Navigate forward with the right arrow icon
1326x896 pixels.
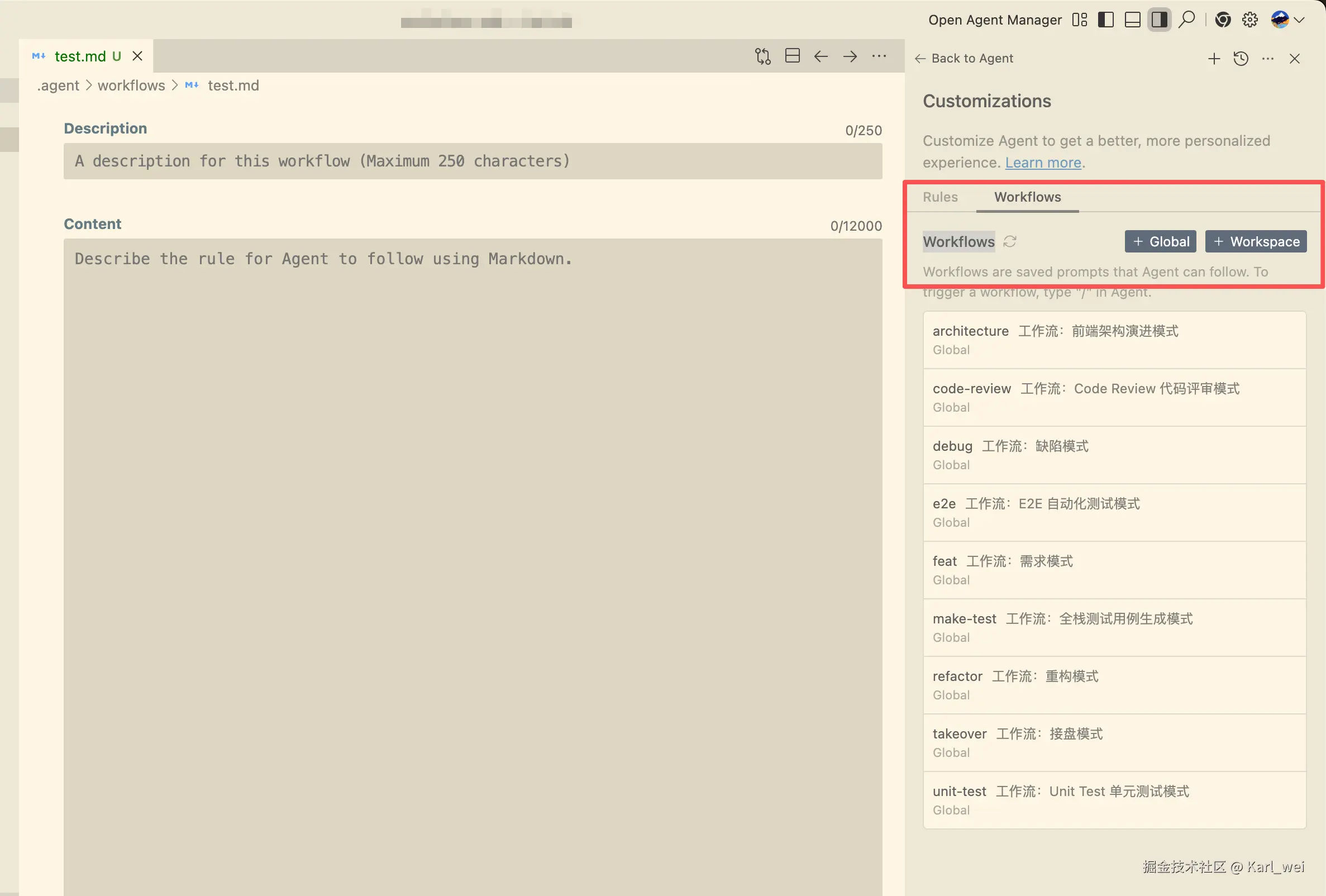pyautogui.click(x=850, y=56)
